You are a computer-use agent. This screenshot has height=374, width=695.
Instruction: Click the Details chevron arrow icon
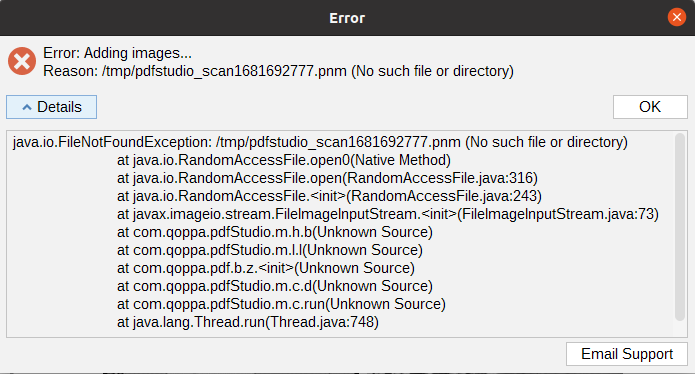[27, 107]
